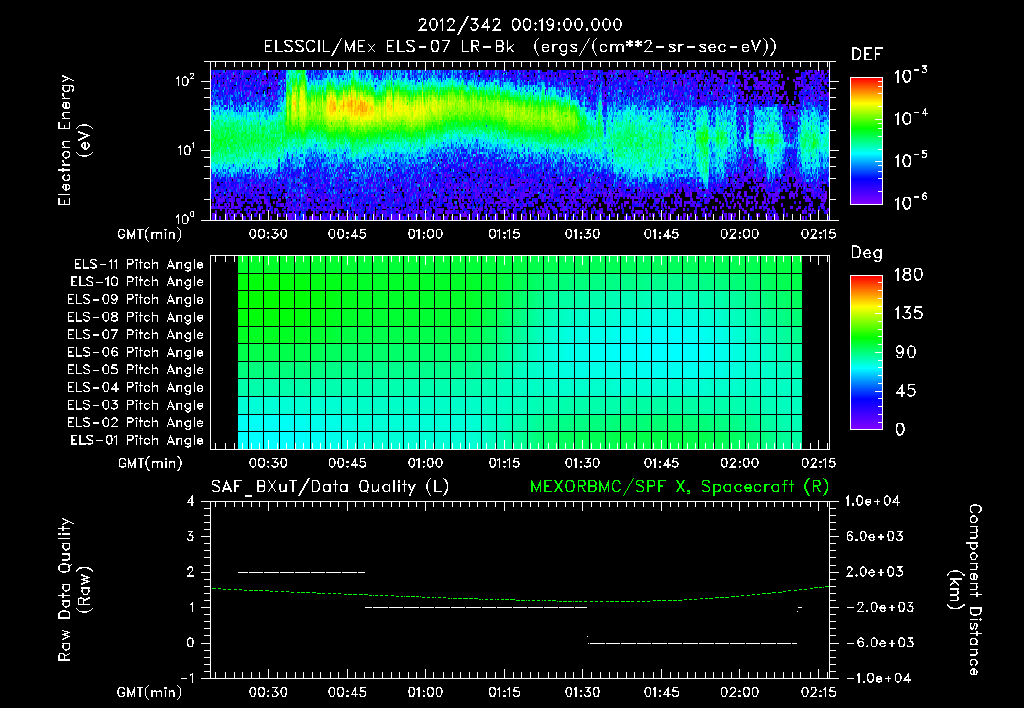
Task: Click the 00:45 tick label under the pitch angle panel
Action: click(347, 463)
